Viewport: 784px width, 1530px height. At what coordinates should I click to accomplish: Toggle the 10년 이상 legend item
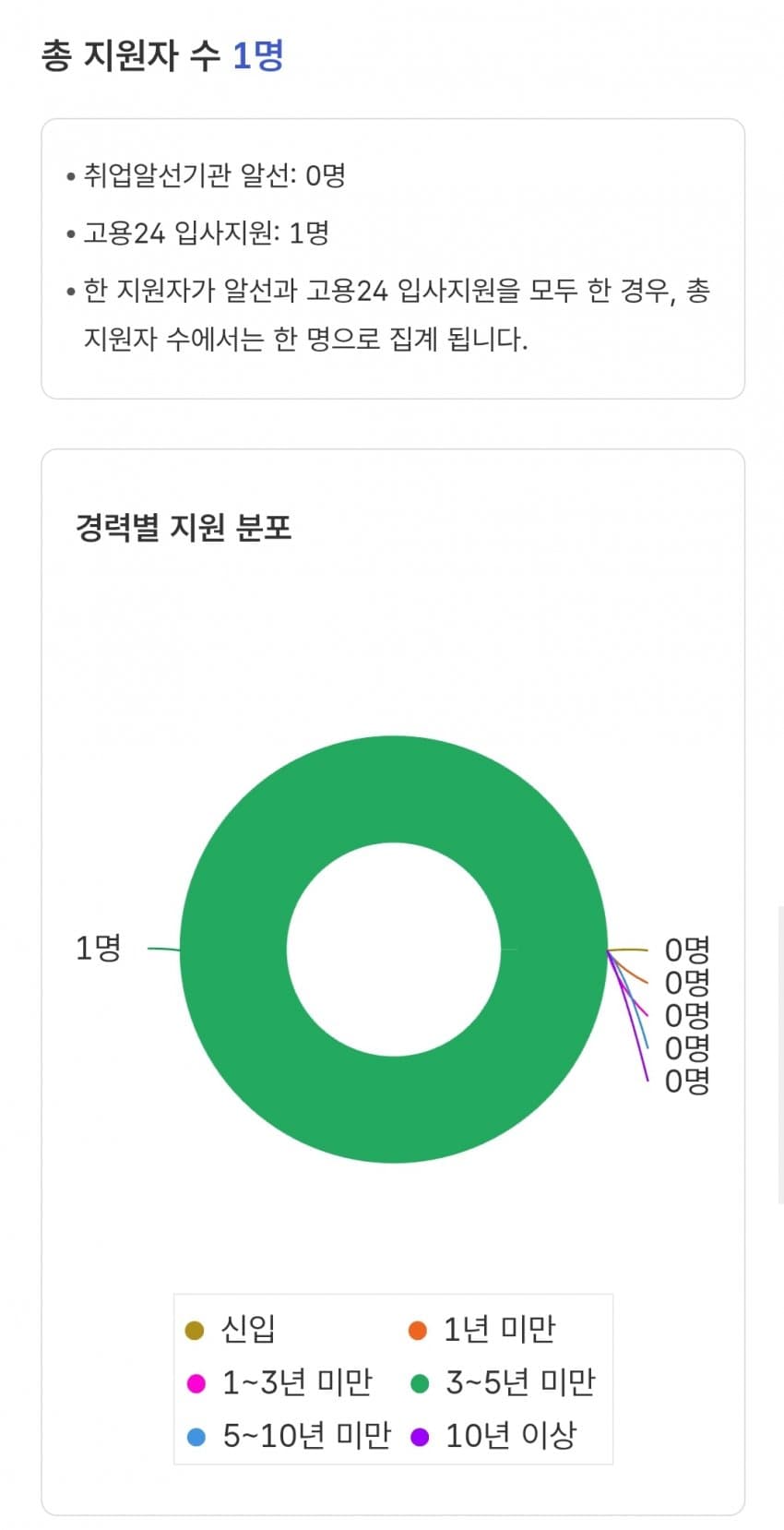493,1436
